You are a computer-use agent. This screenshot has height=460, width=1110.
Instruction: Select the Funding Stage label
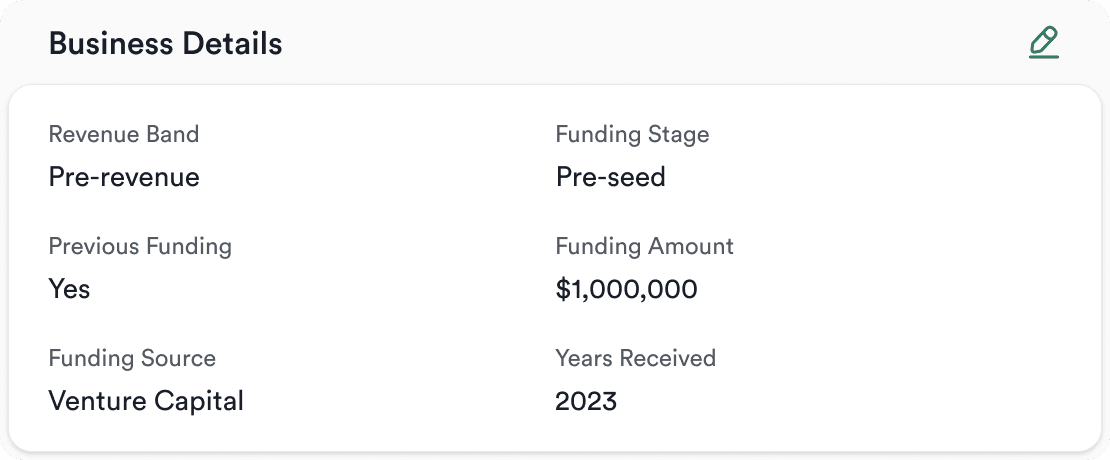coord(632,134)
